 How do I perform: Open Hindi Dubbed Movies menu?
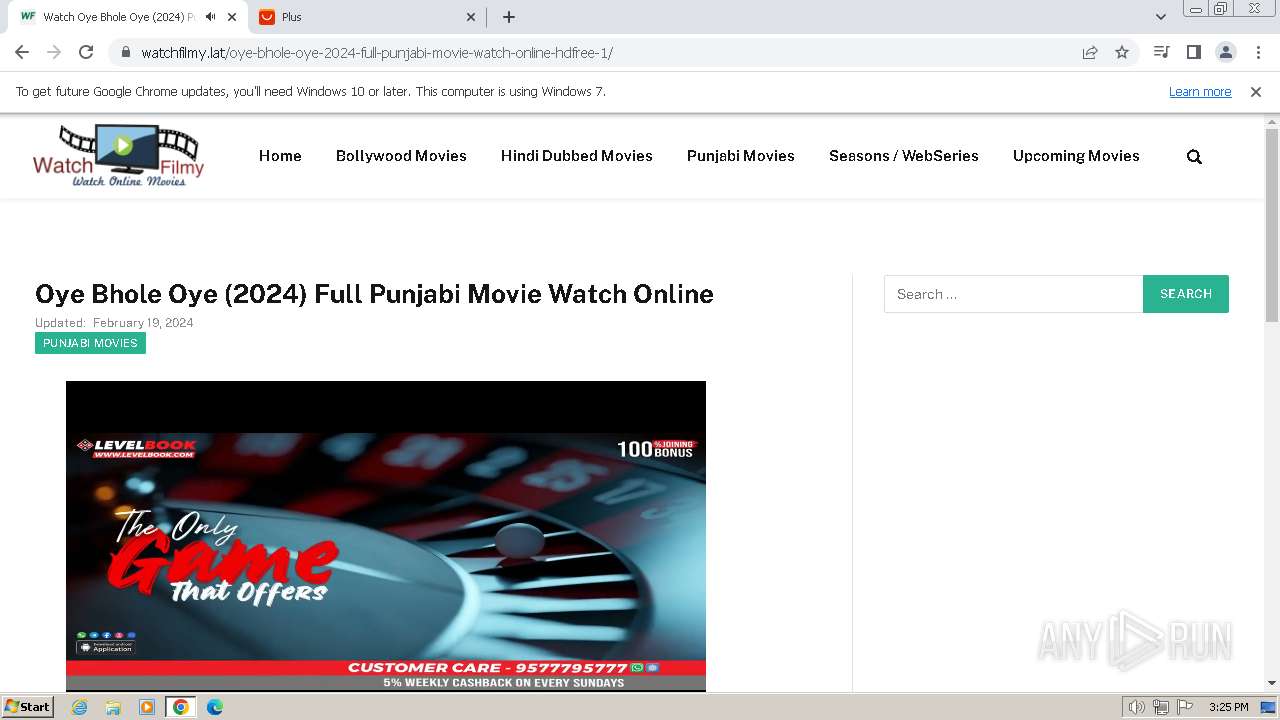pyautogui.click(x=577, y=156)
